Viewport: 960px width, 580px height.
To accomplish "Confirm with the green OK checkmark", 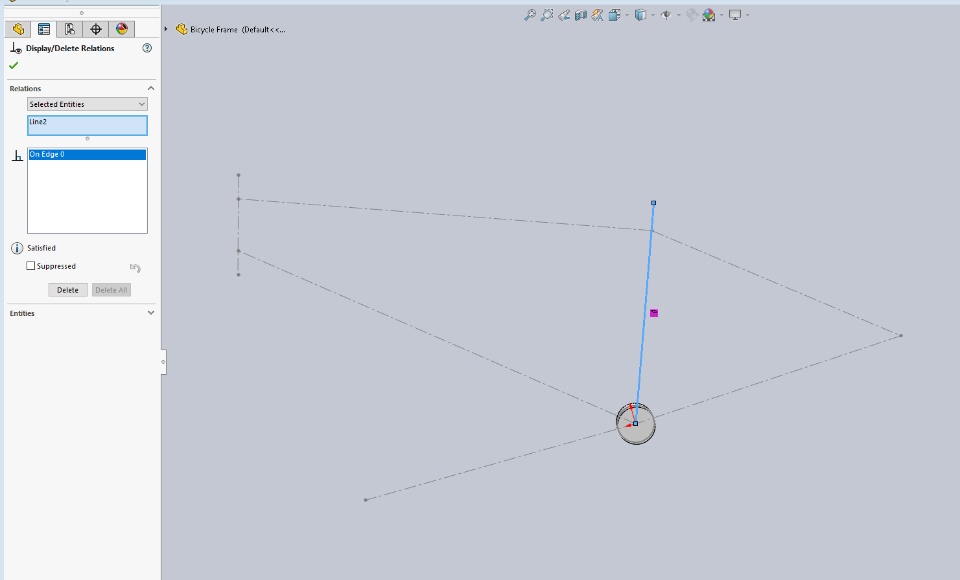I will 13,66.
